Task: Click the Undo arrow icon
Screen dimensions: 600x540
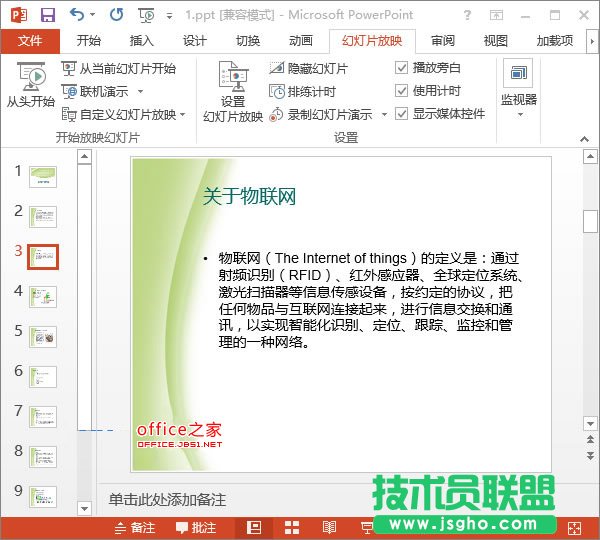Action: click(x=77, y=15)
